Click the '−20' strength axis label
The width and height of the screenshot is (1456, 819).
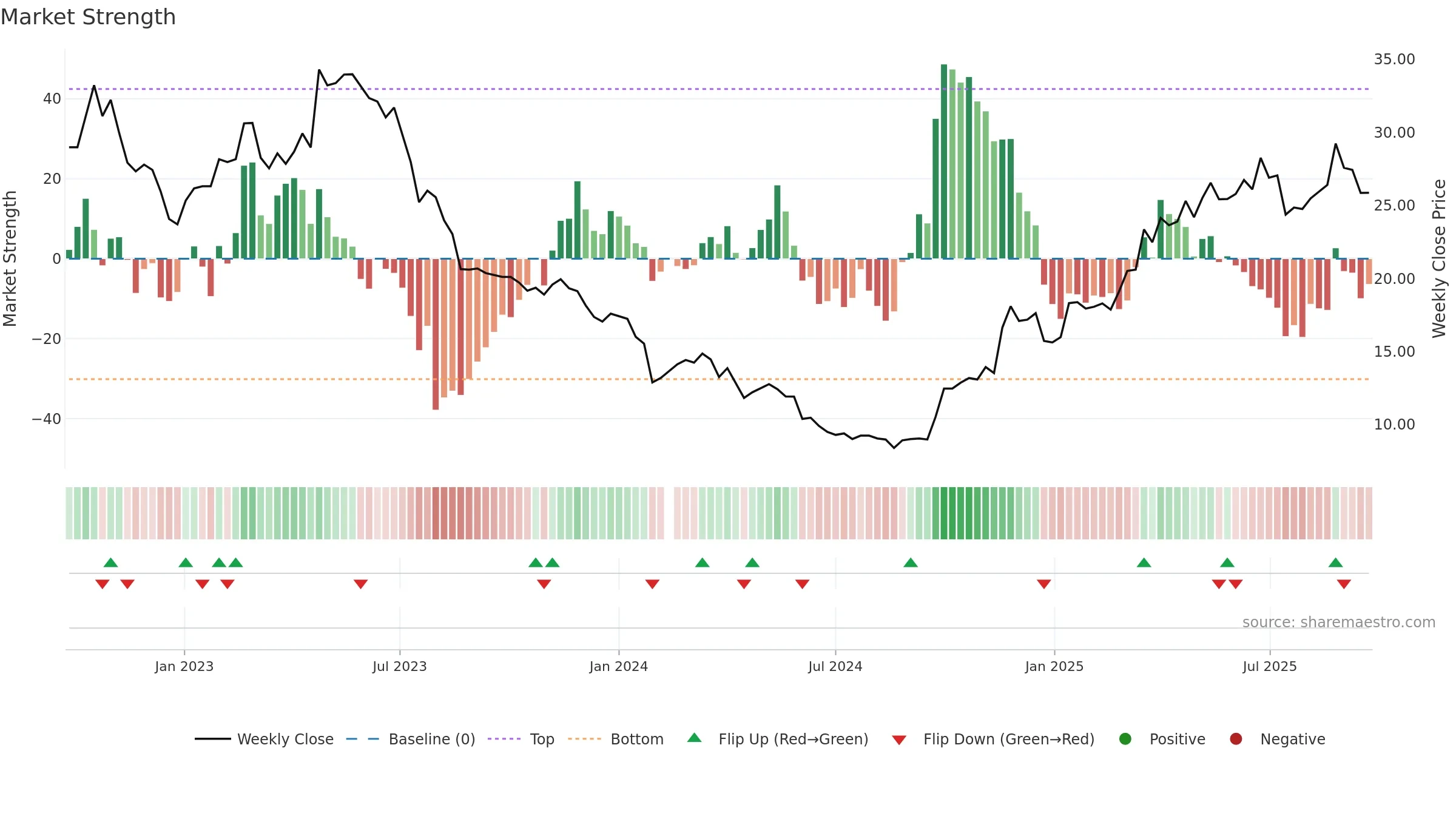tap(47, 339)
